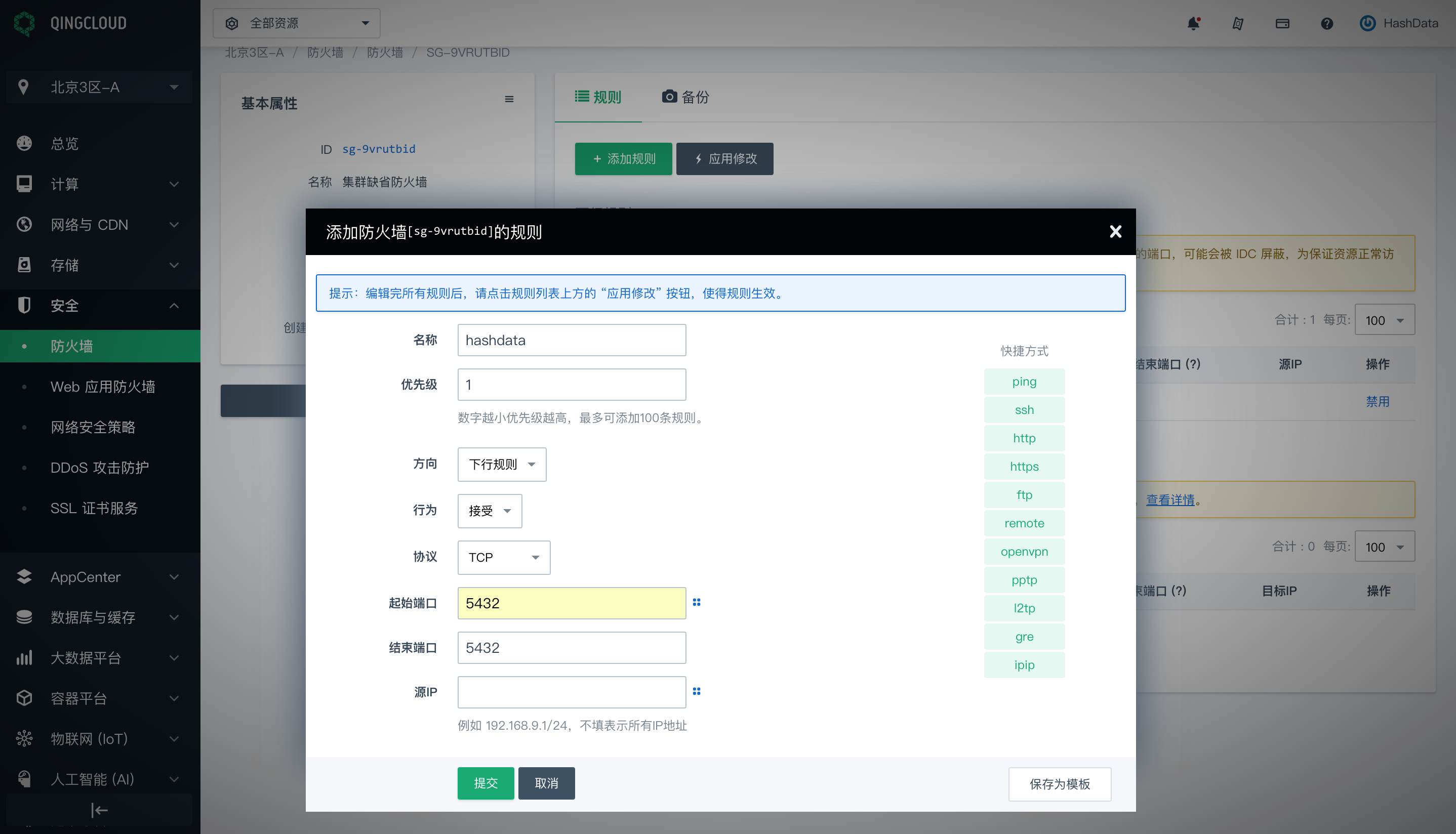Click the 网络与 CDN globe icon
The image size is (1456, 834).
[x=24, y=225]
